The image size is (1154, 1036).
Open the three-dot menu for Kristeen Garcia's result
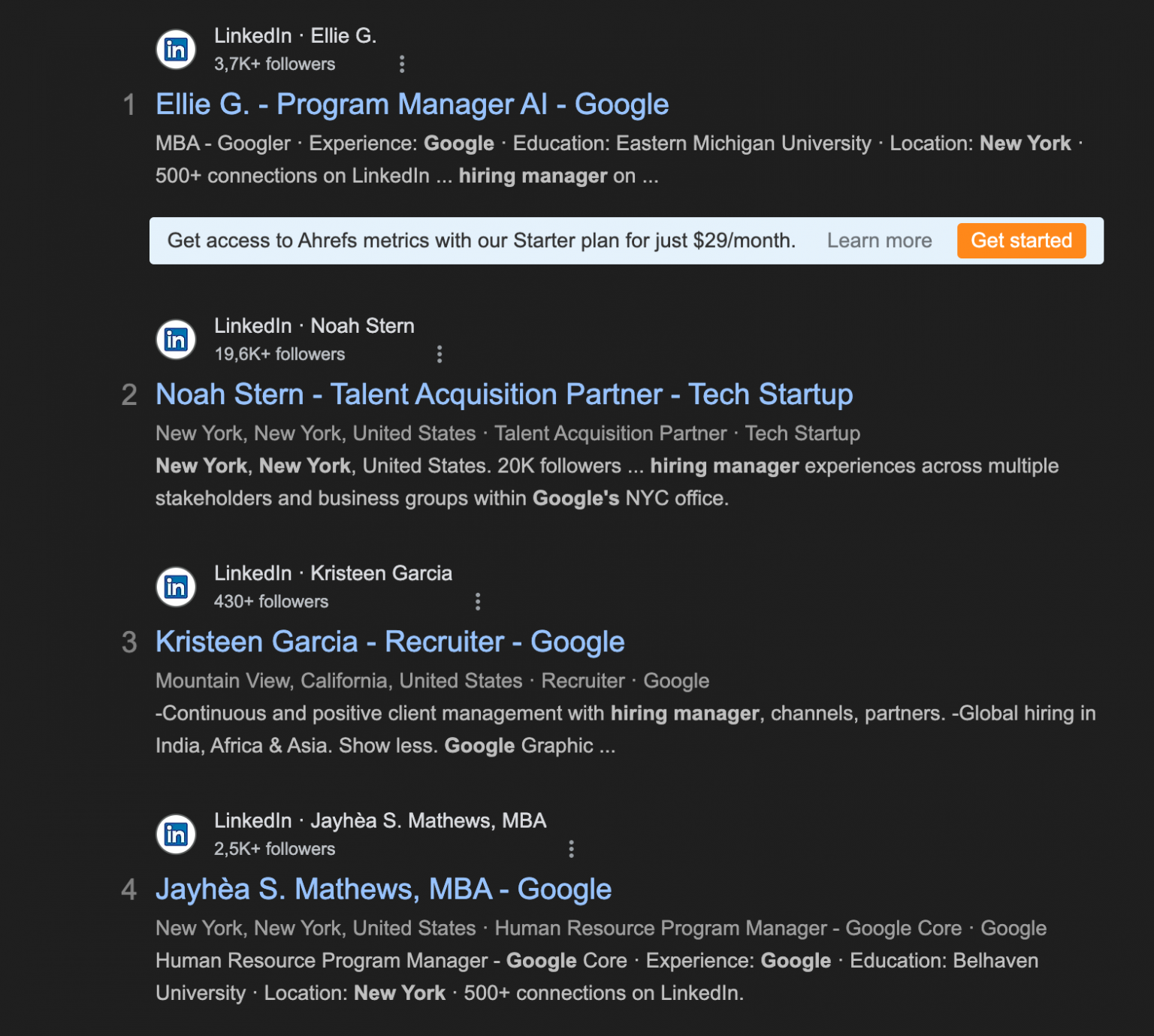[x=478, y=601]
